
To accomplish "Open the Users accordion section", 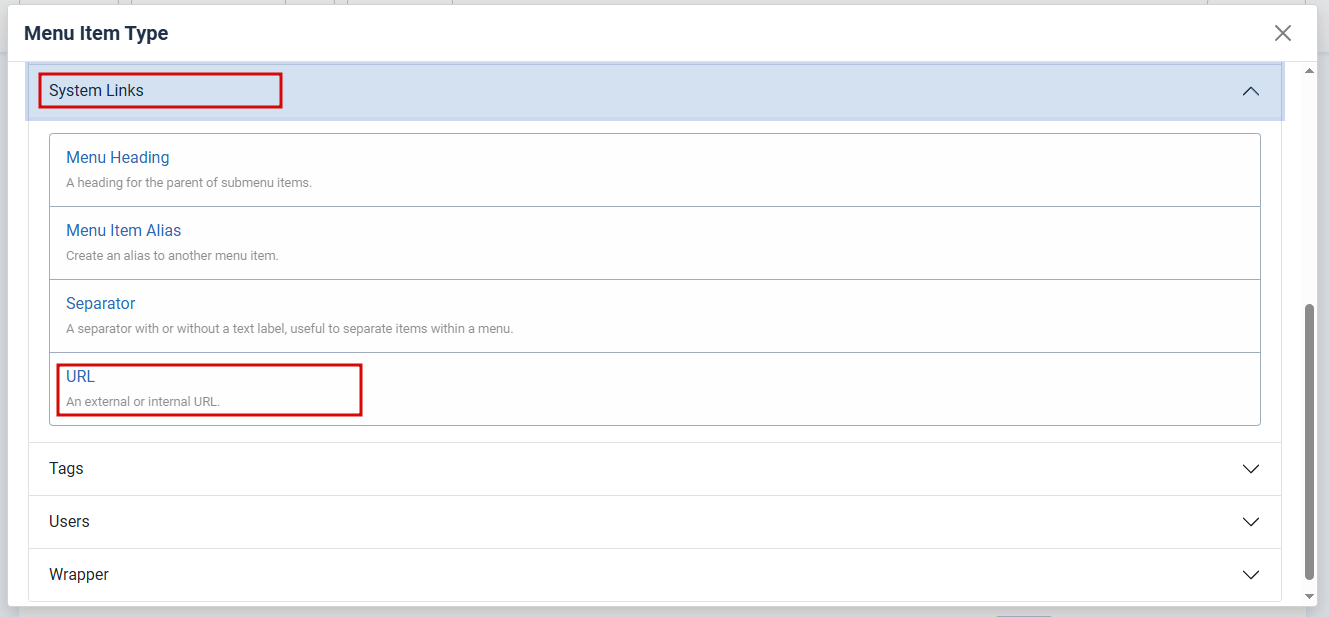I will pyautogui.click(x=654, y=522).
